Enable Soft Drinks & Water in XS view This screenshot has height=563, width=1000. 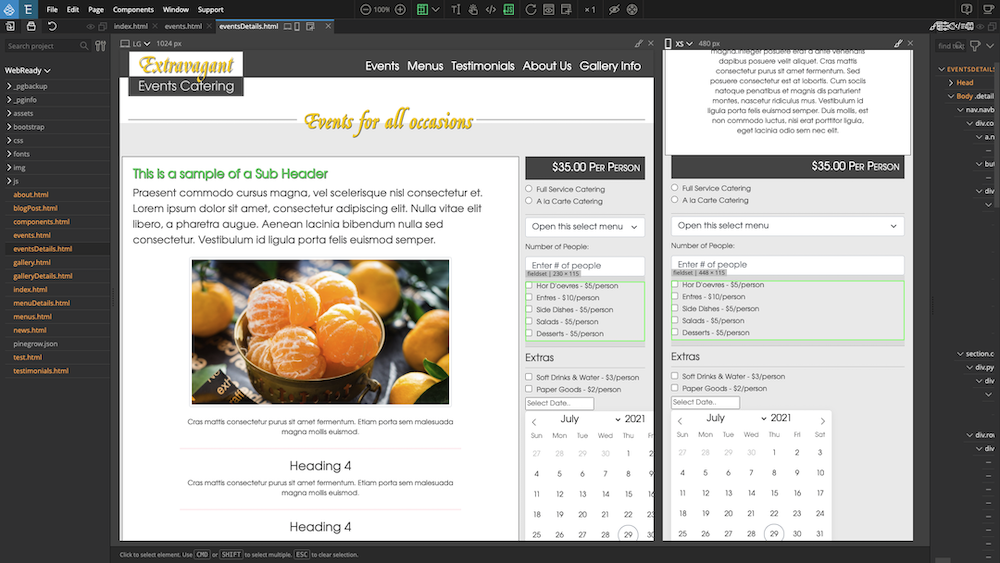click(676, 376)
